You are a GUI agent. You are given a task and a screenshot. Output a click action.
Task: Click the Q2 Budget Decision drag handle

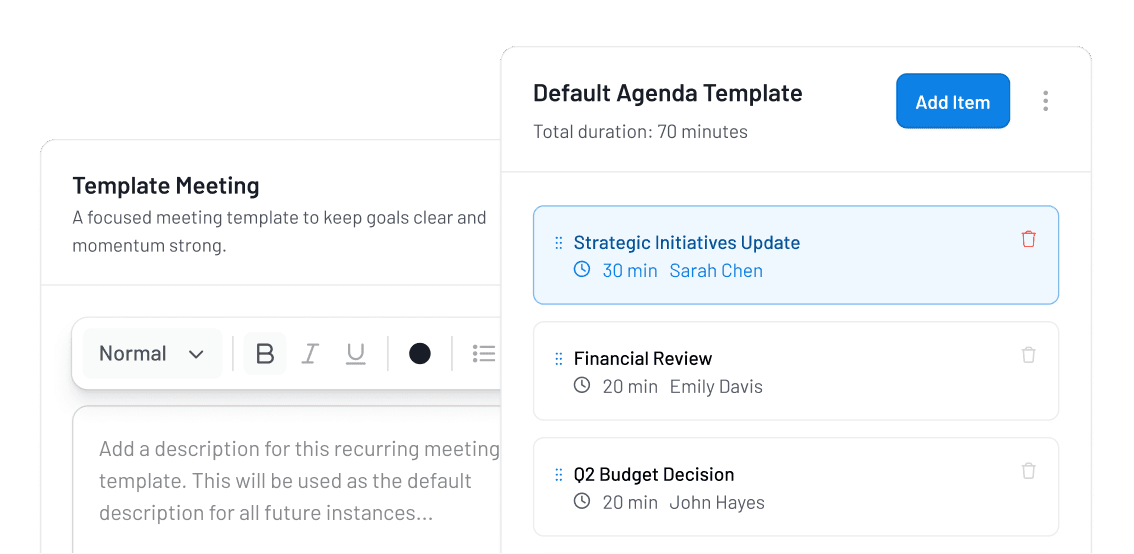559,475
